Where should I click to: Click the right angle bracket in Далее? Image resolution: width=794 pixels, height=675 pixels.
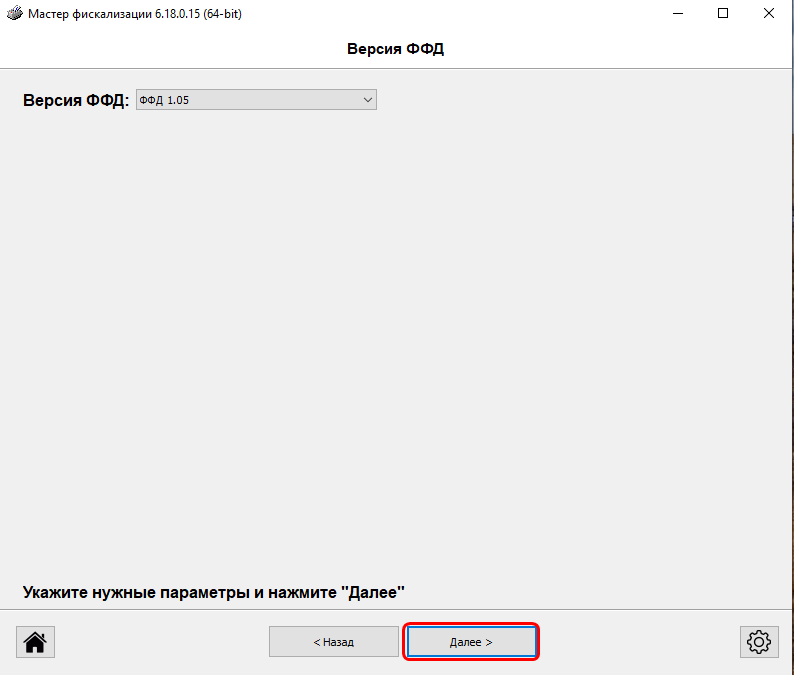click(x=489, y=642)
